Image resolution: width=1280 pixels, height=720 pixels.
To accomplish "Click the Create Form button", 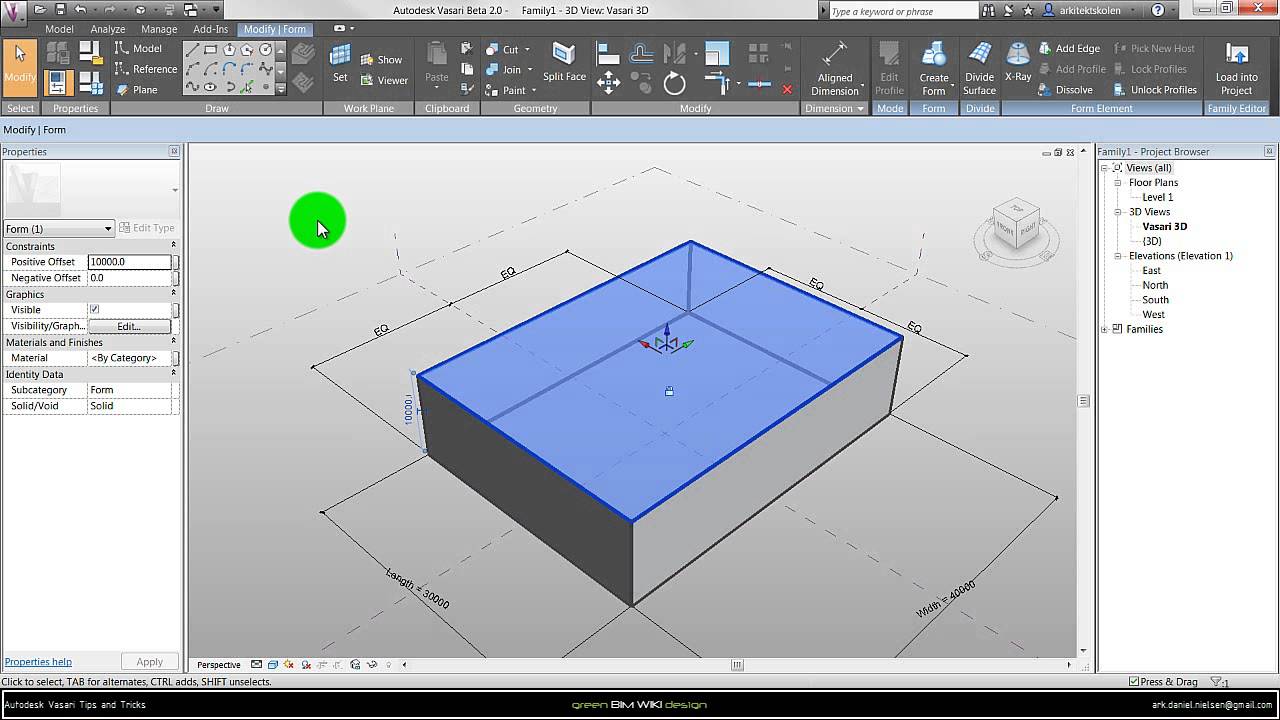I will (934, 69).
